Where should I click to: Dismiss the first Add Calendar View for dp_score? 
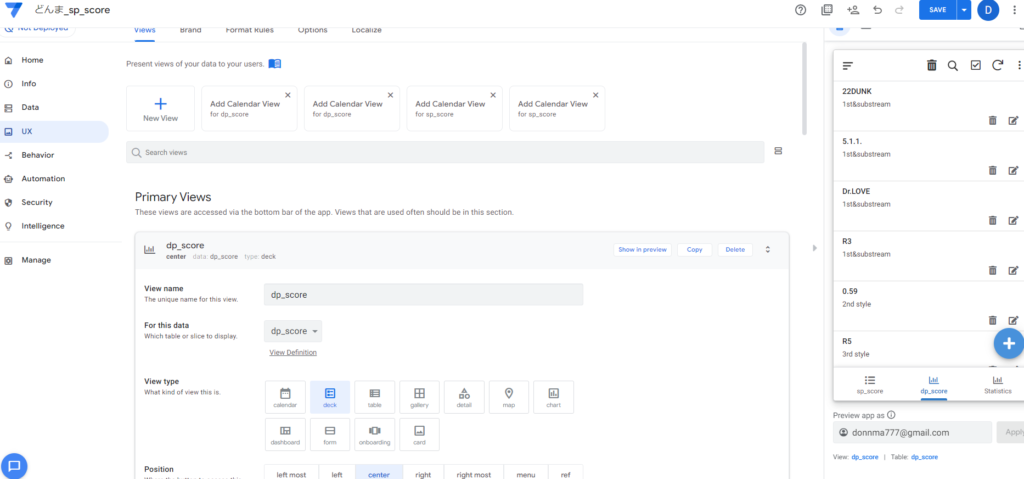pyautogui.click(x=288, y=95)
